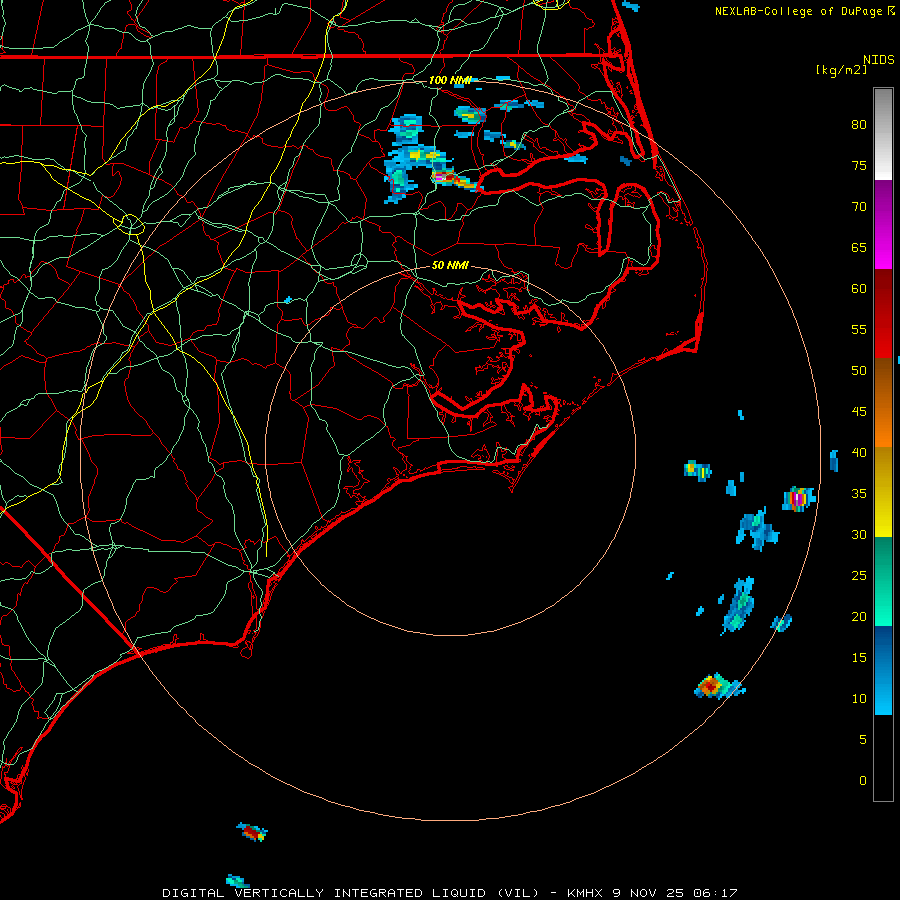Click the 15 value on the color scale
The height and width of the screenshot is (900, 900).
point(859,658)
